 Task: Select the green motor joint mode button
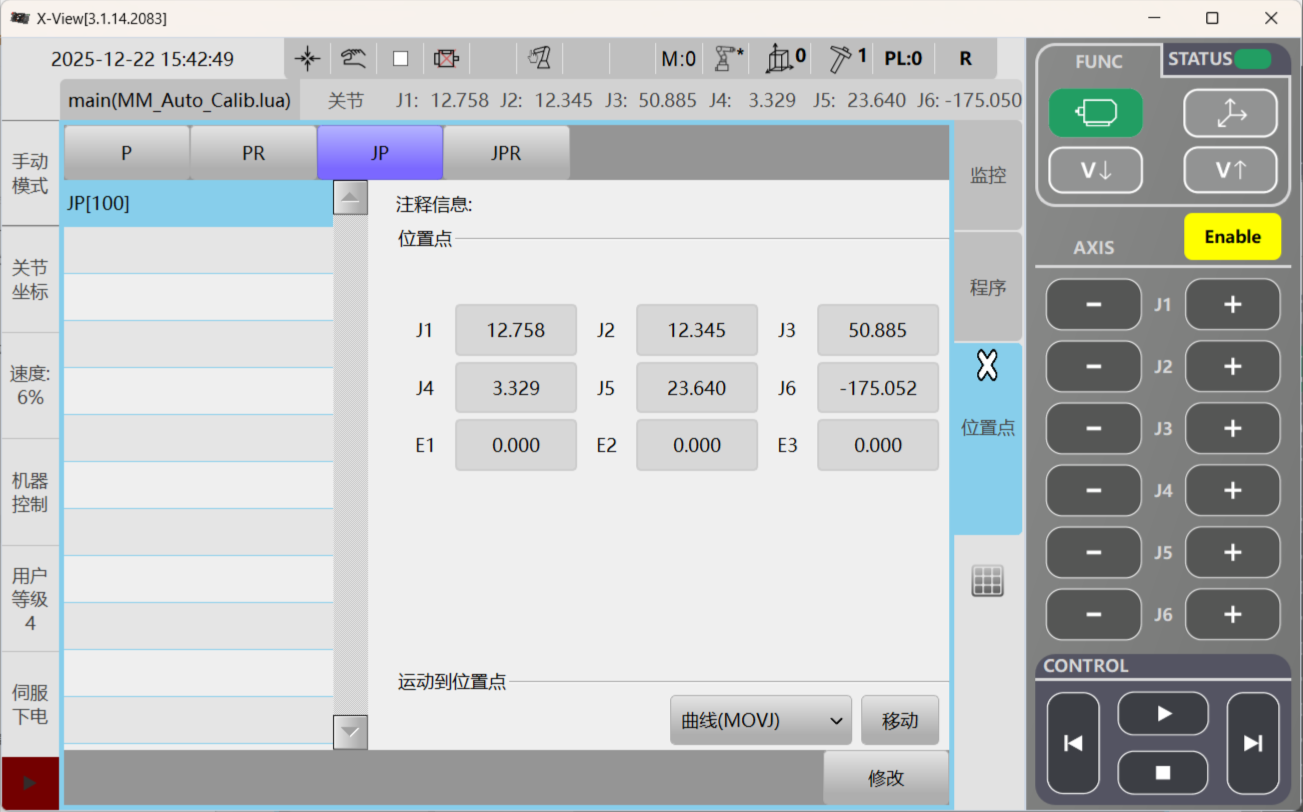click(1095, 114)
